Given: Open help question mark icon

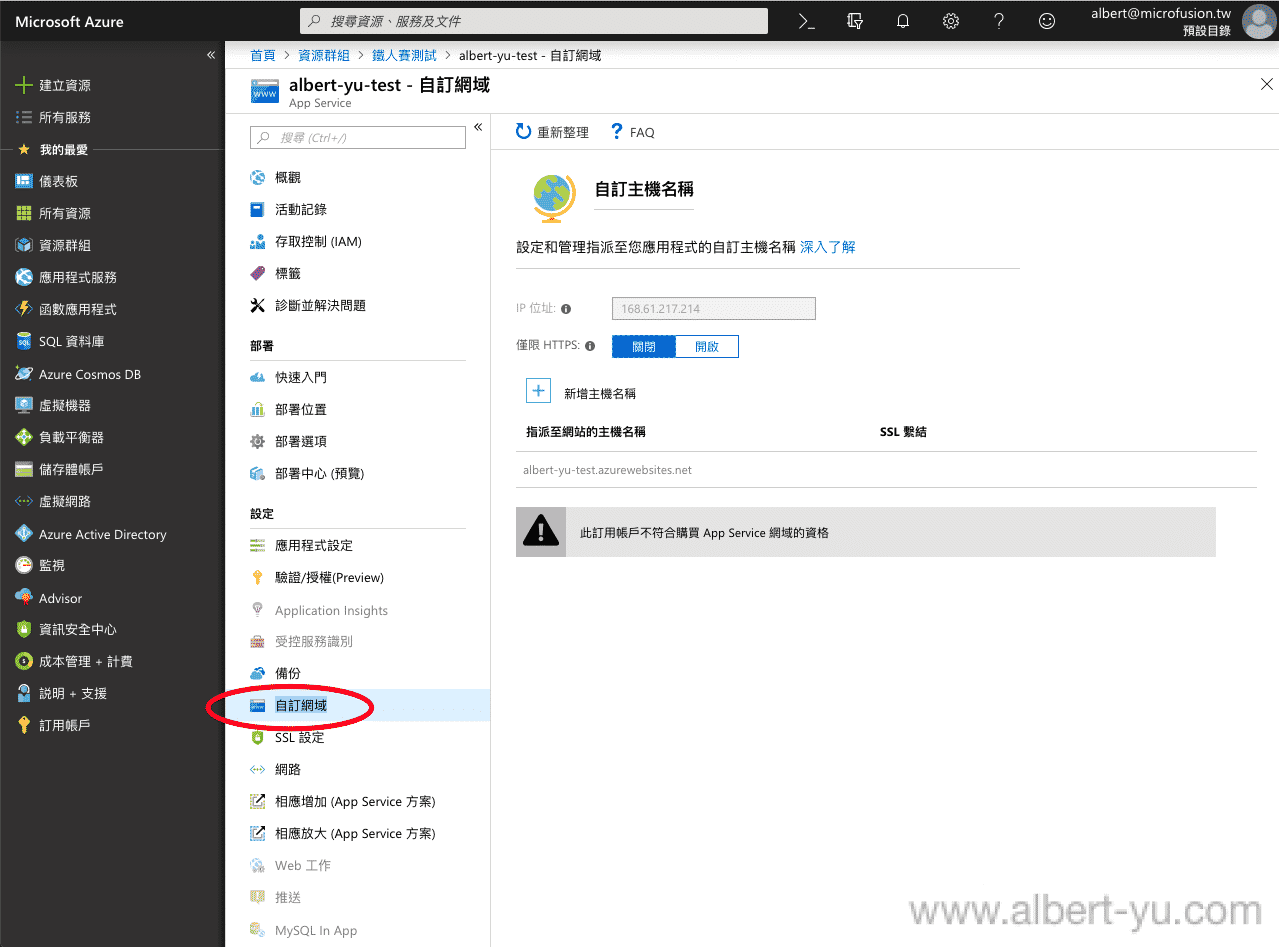Looking at the screenshot, I should (x=999, y=21).
